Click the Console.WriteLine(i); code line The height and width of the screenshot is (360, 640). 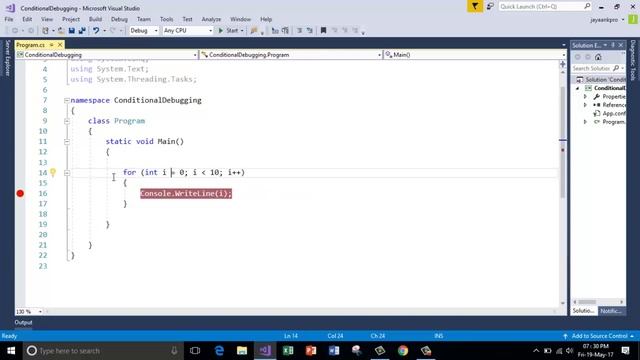(x=186, y=193)
